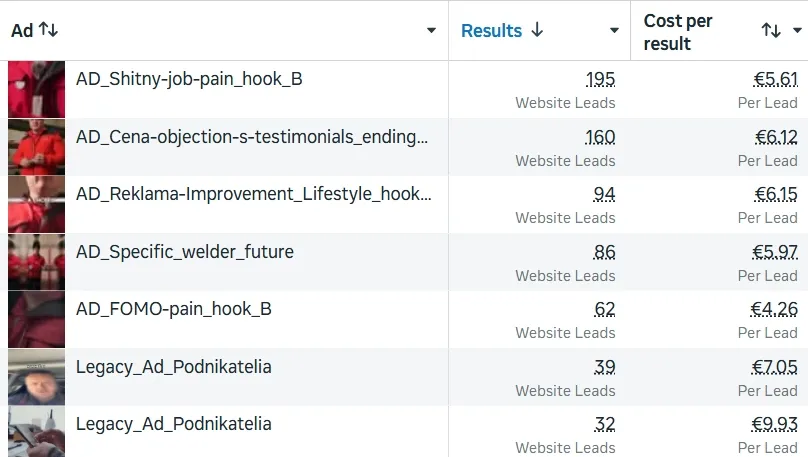Open thumbnail of first Legacy_Ad_Podnikatelia
Image resolution: width=808 pixels, height=457 pixels.
37,377
